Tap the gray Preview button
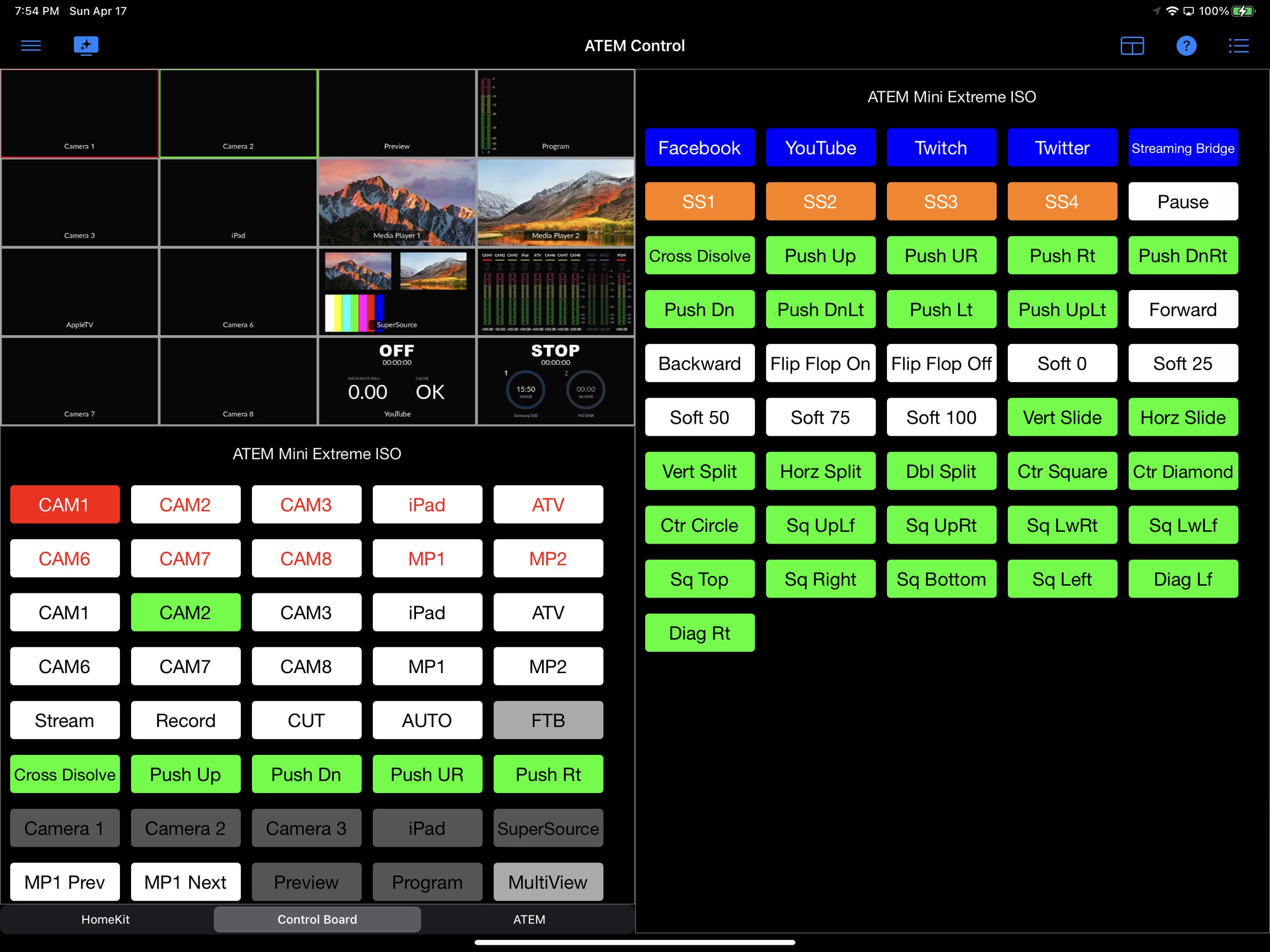The image size is (1270, 952). (307, 882)
